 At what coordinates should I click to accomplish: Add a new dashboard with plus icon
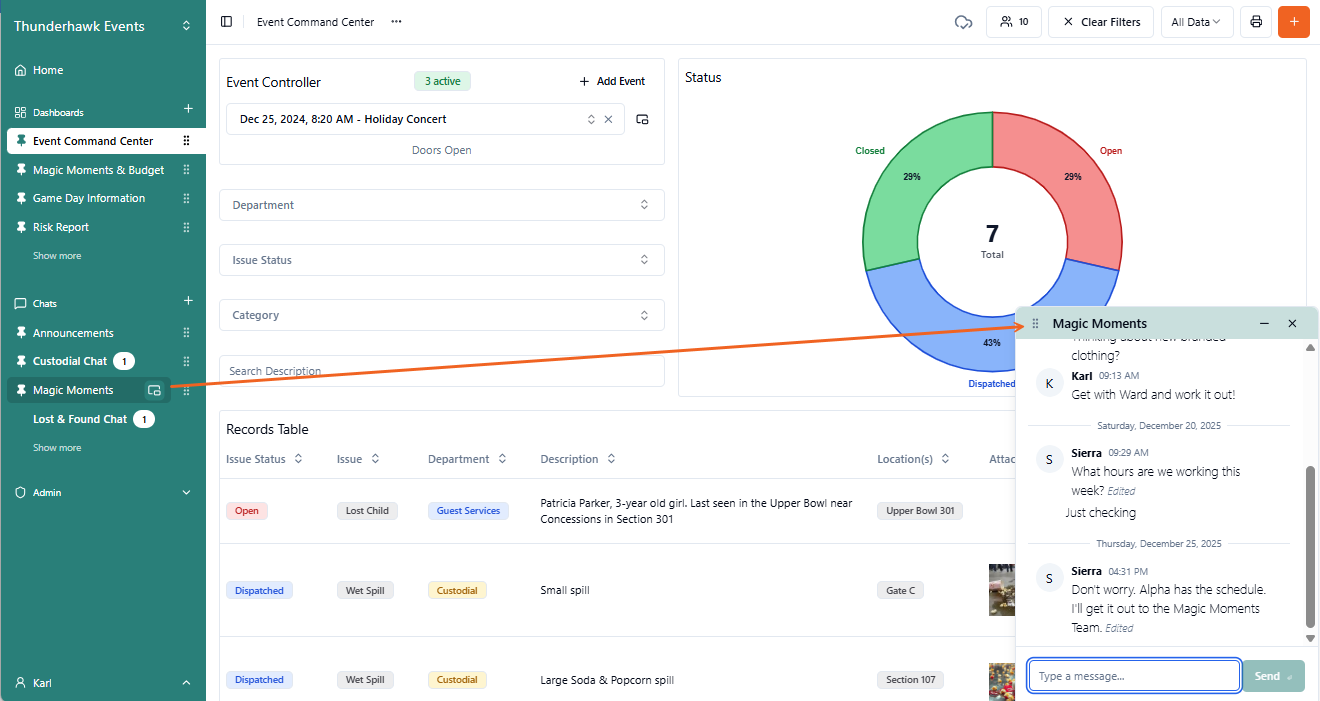(x=188, y=109)
